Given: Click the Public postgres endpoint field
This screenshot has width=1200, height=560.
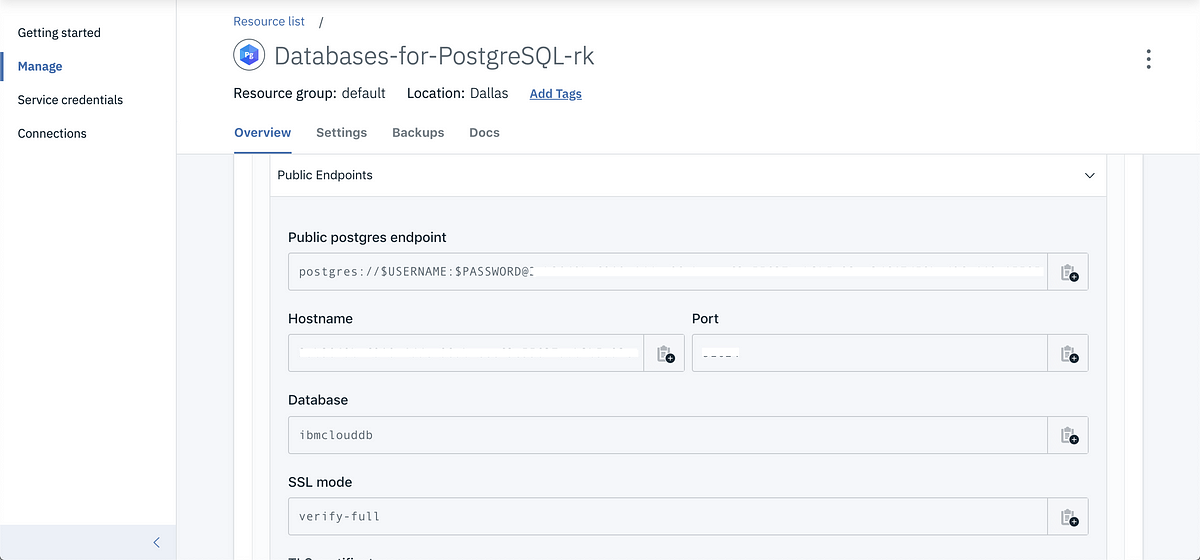Looking at the screenshot, I should pyautogui.click(x=668, y=272).
